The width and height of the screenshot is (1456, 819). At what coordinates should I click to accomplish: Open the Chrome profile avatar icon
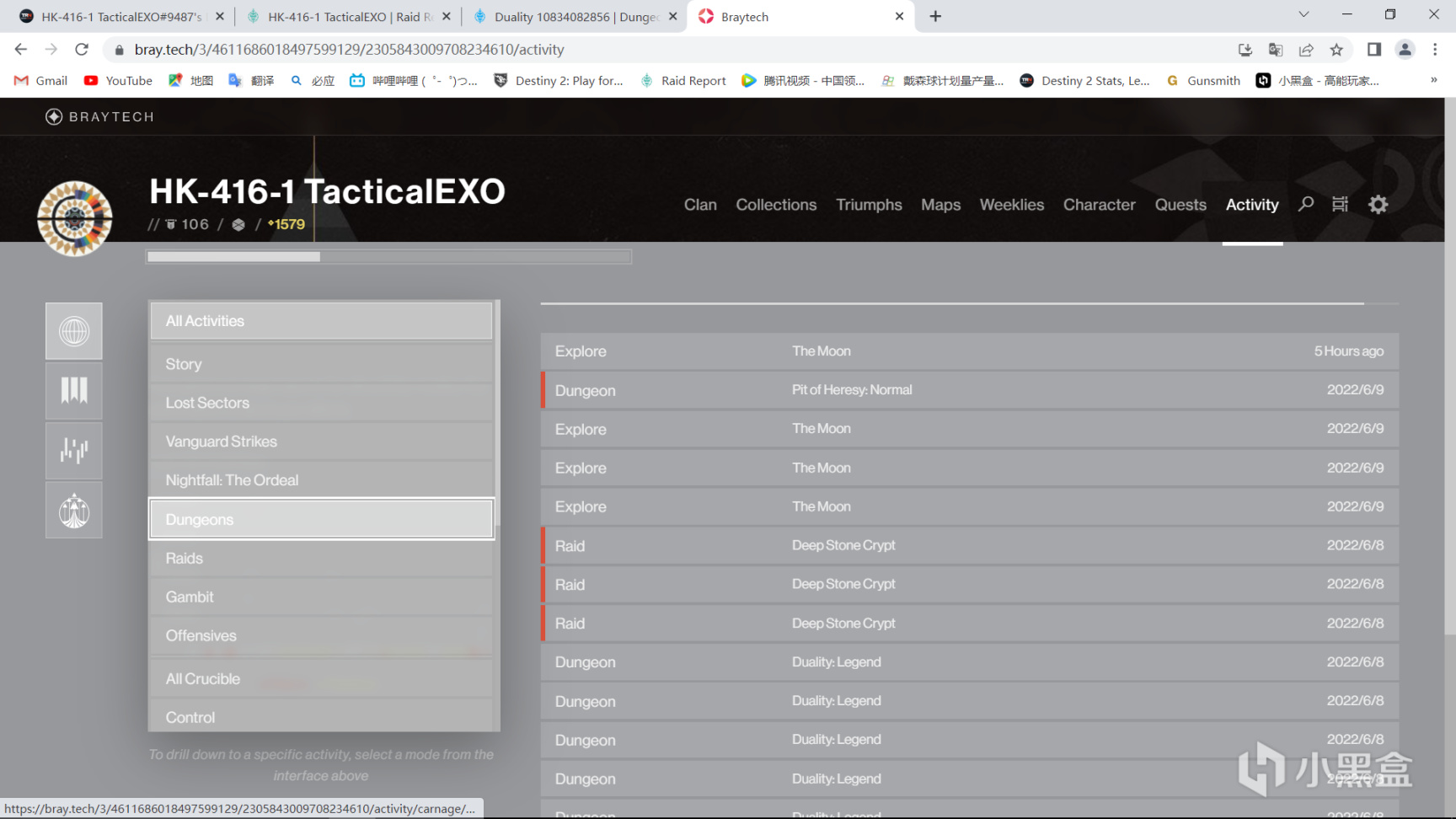pos(1405,50)
